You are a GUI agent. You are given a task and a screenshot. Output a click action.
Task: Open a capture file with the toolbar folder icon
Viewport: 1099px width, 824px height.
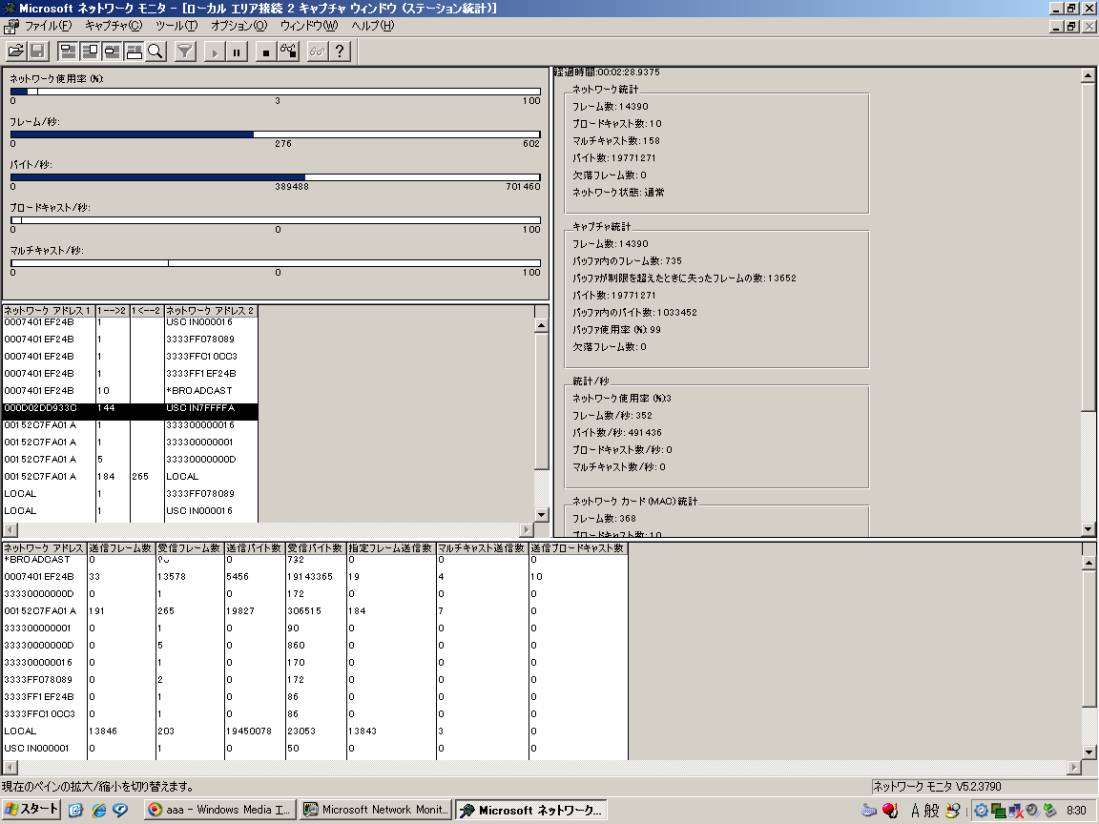[x=15, y=51]
